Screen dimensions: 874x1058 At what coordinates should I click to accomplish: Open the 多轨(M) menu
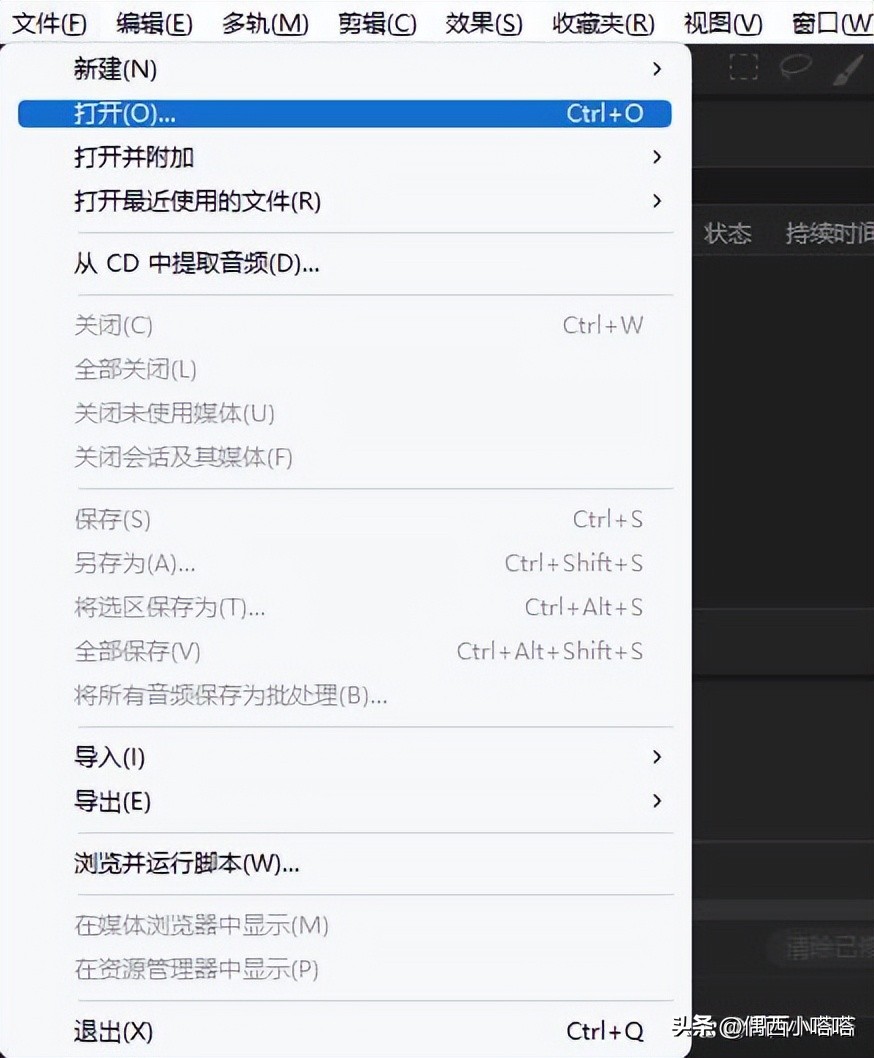pyautogui.click(x=263, y=22)
